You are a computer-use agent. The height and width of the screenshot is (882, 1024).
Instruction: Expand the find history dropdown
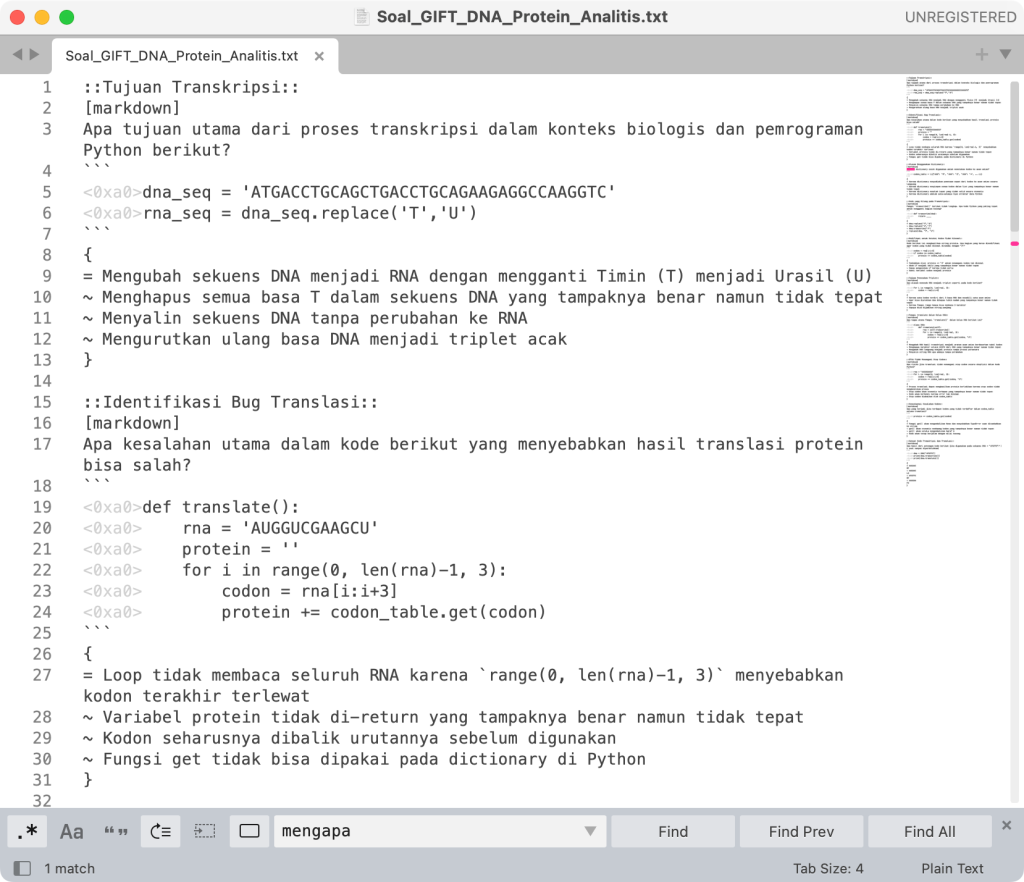click(x=591, y=831)
